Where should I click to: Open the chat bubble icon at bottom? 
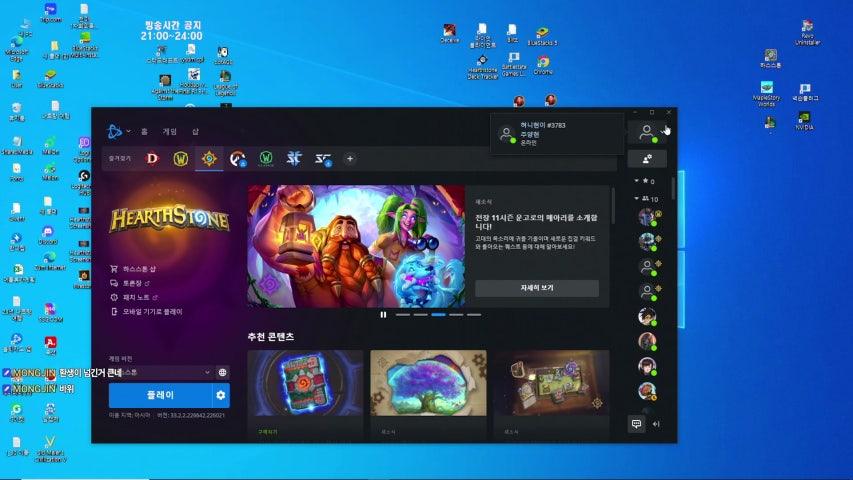tap(636, 423)
